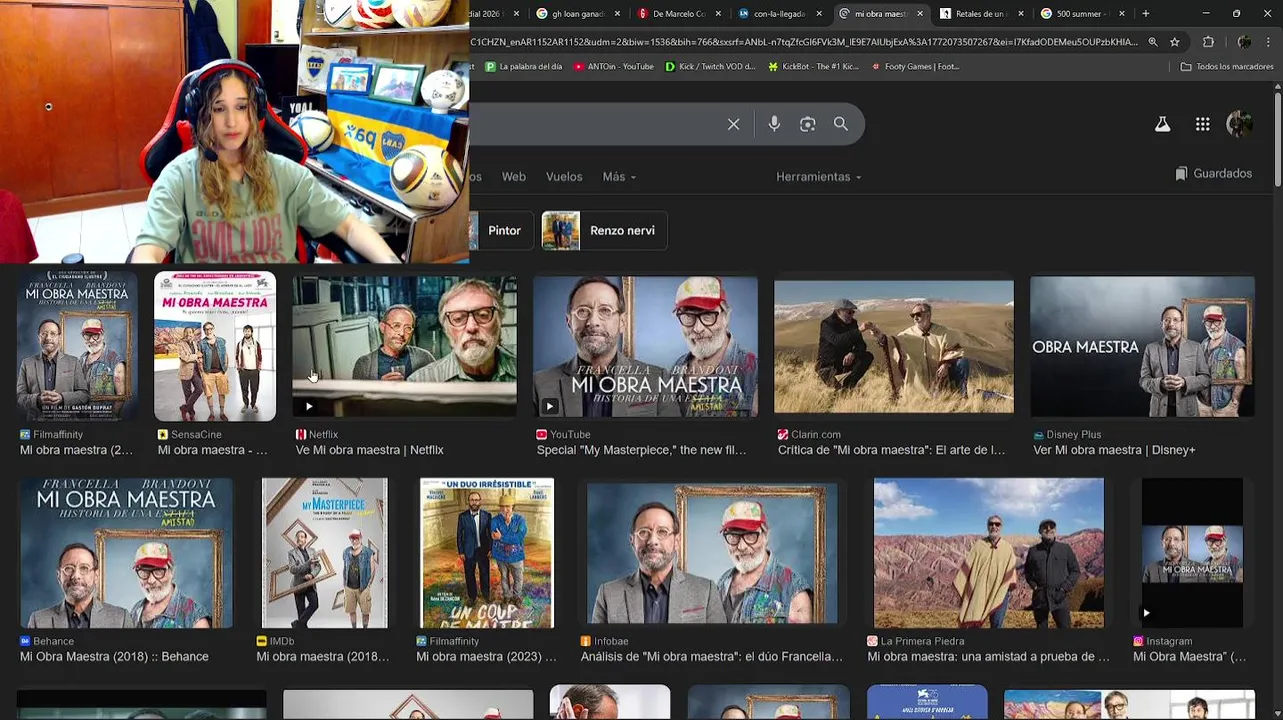The width and height of the screenshot is (1283, 720).
Task: Open the Behance 'Mi Obra Maestra (2018)' image
Action: pos(126,553)
